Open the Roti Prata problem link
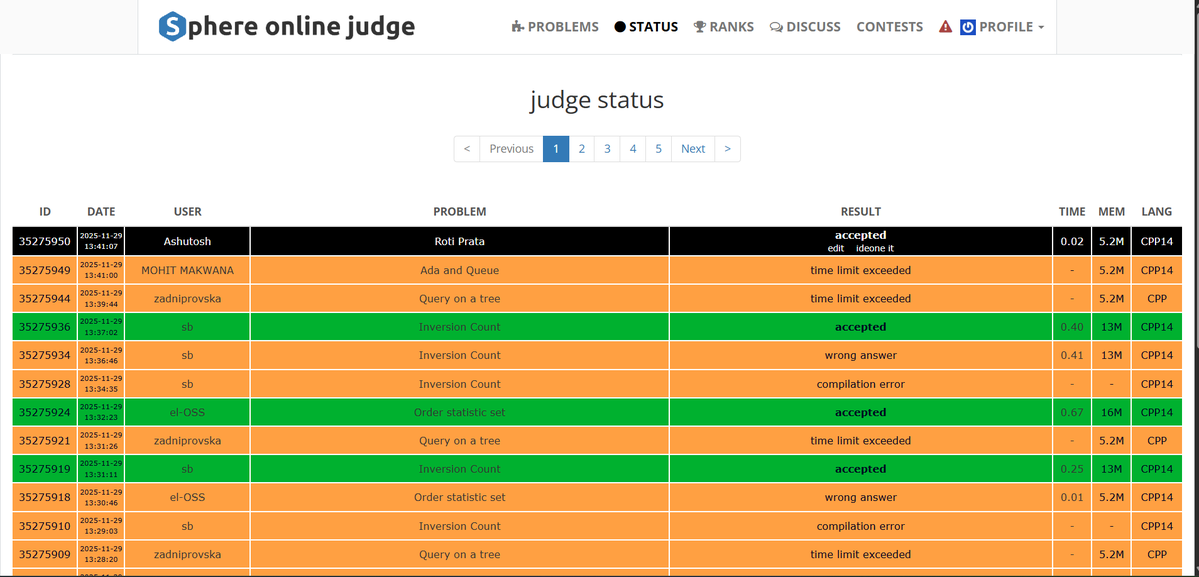 (x=460, y=241)
